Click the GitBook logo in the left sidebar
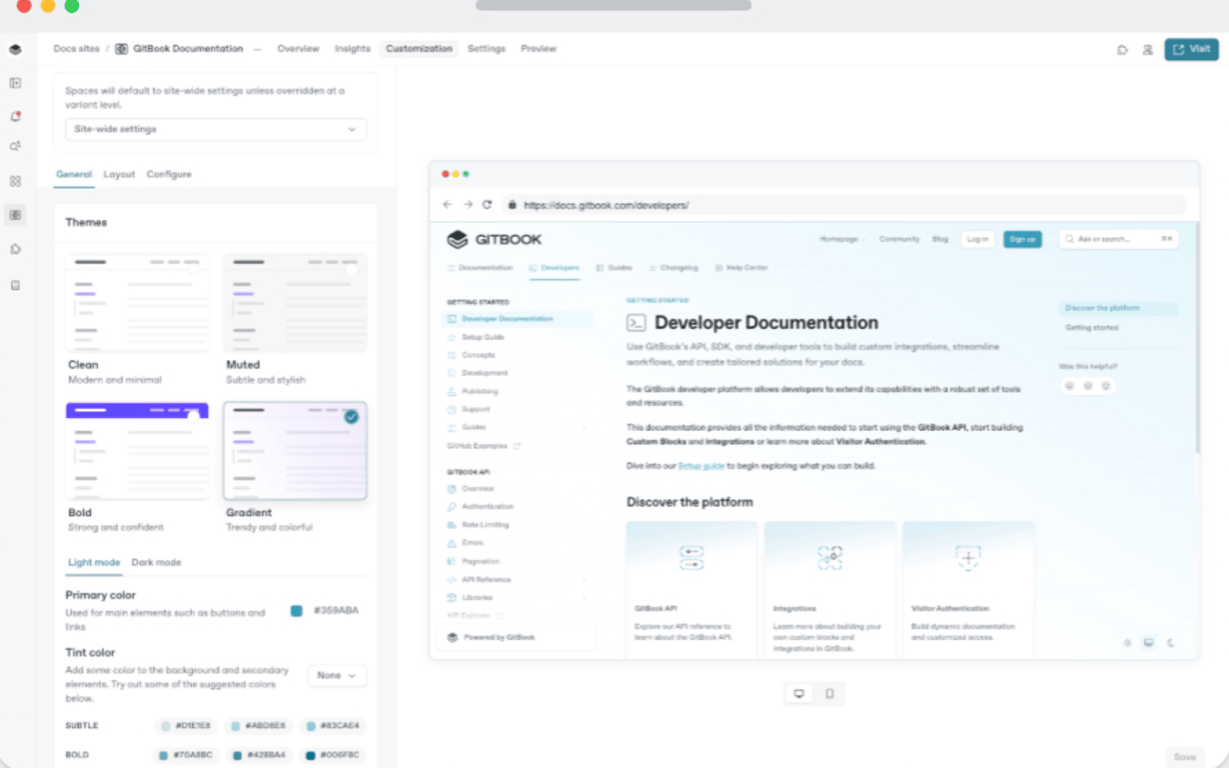This screenshot has width=1229, height=768. pos(15,49)
